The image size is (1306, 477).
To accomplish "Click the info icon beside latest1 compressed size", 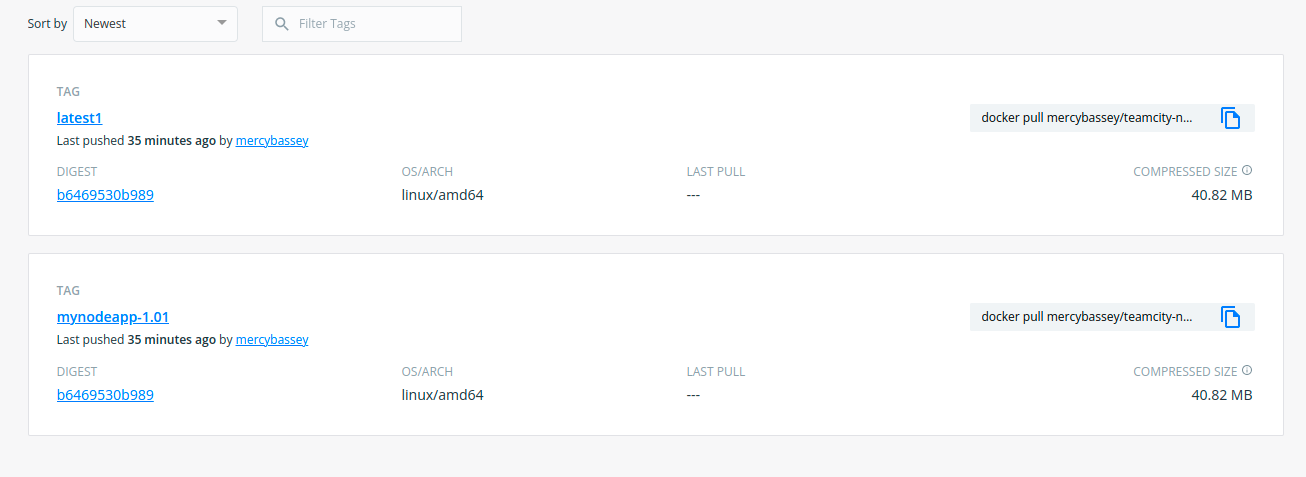I will [x=1247, y=171].
